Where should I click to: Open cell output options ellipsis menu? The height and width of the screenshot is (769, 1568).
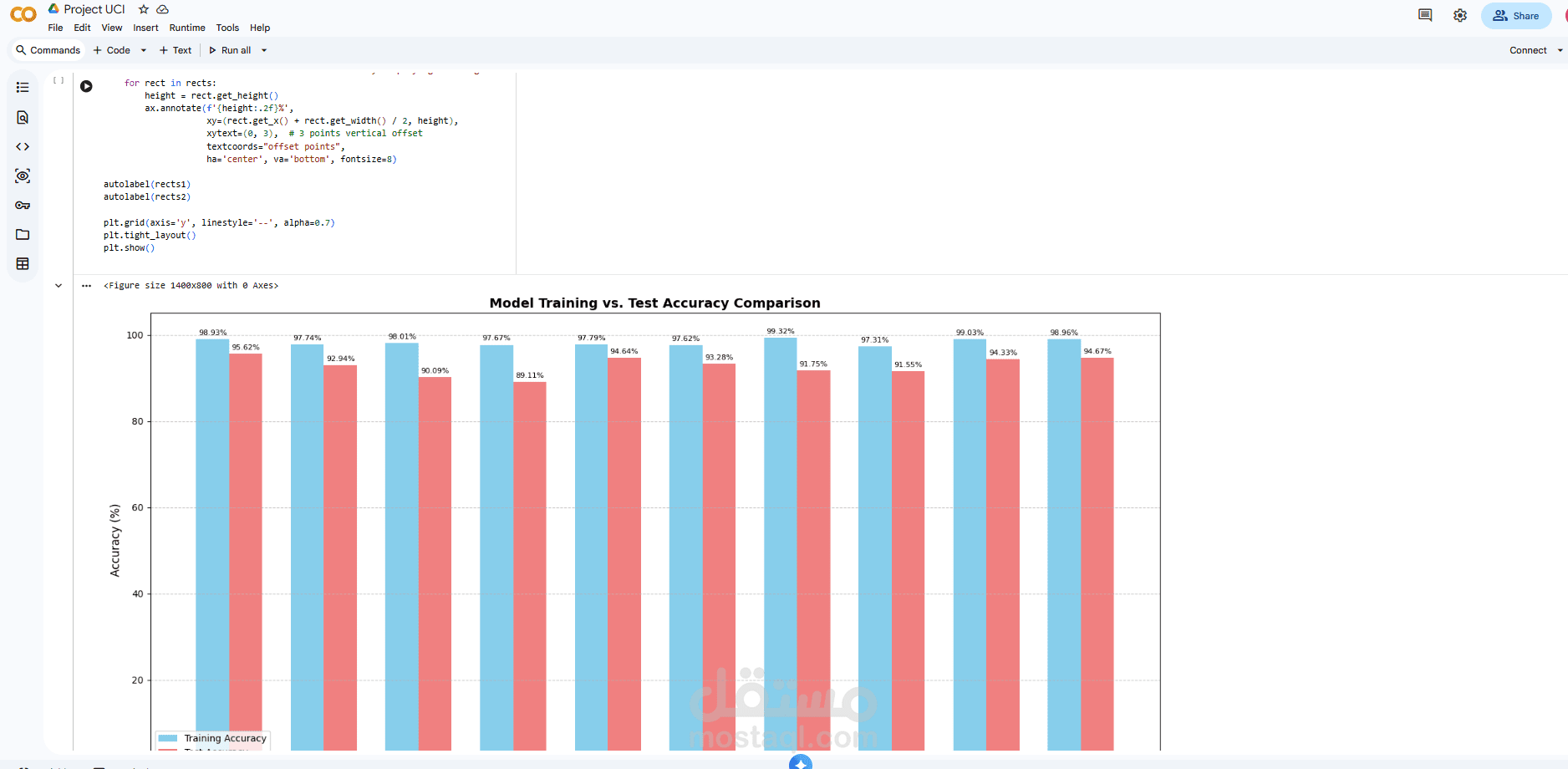(x=86, y=286)
